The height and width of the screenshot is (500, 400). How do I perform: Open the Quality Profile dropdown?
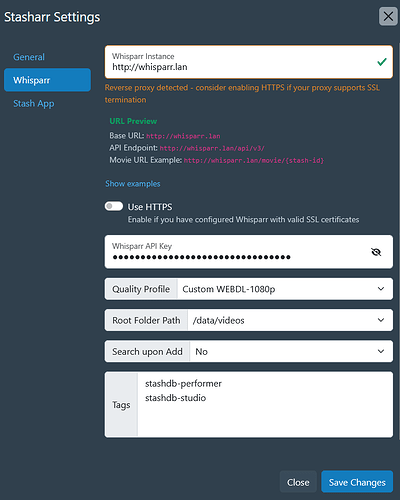(285, 289)
